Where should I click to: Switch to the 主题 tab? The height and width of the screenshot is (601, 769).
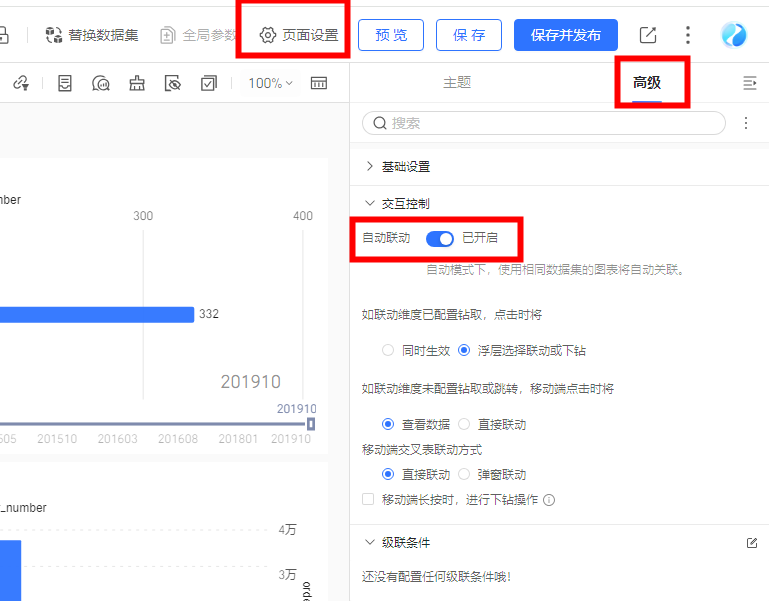(457, 83)
